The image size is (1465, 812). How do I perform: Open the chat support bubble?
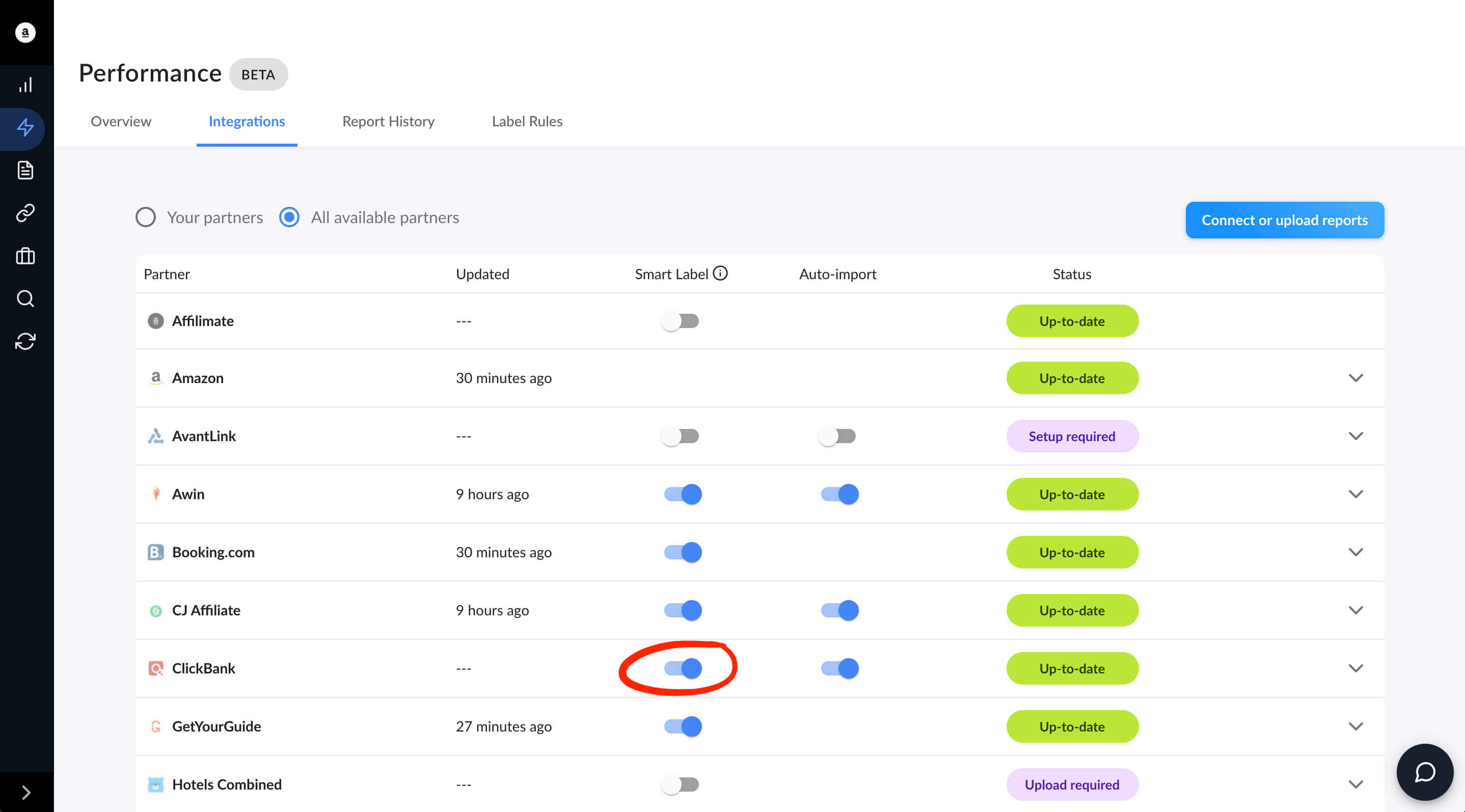click(x=1425, y=772)
